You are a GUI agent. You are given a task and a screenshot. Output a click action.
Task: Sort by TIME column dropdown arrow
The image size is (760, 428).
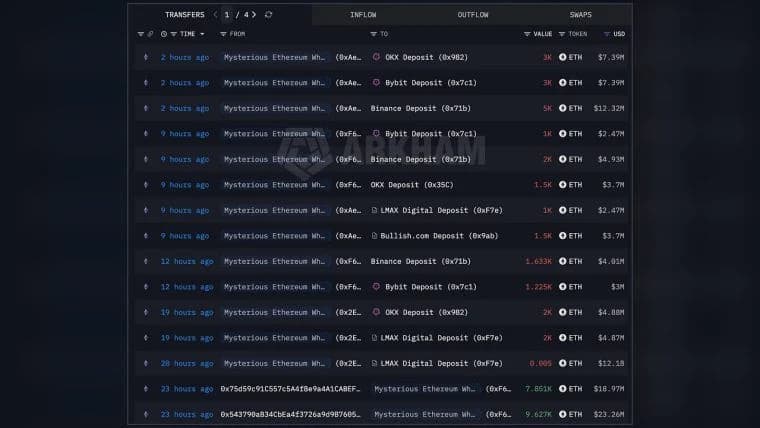click(202, 34)
